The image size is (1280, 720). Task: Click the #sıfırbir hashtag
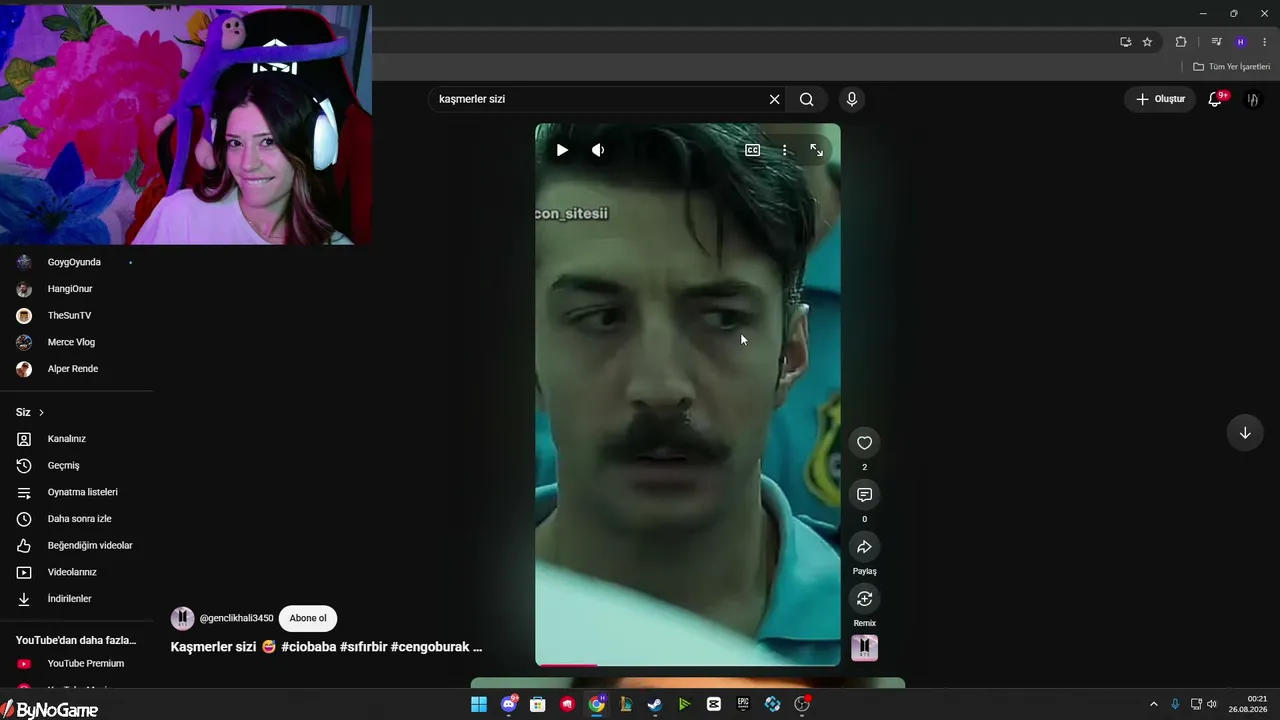(x=363, y=647)
